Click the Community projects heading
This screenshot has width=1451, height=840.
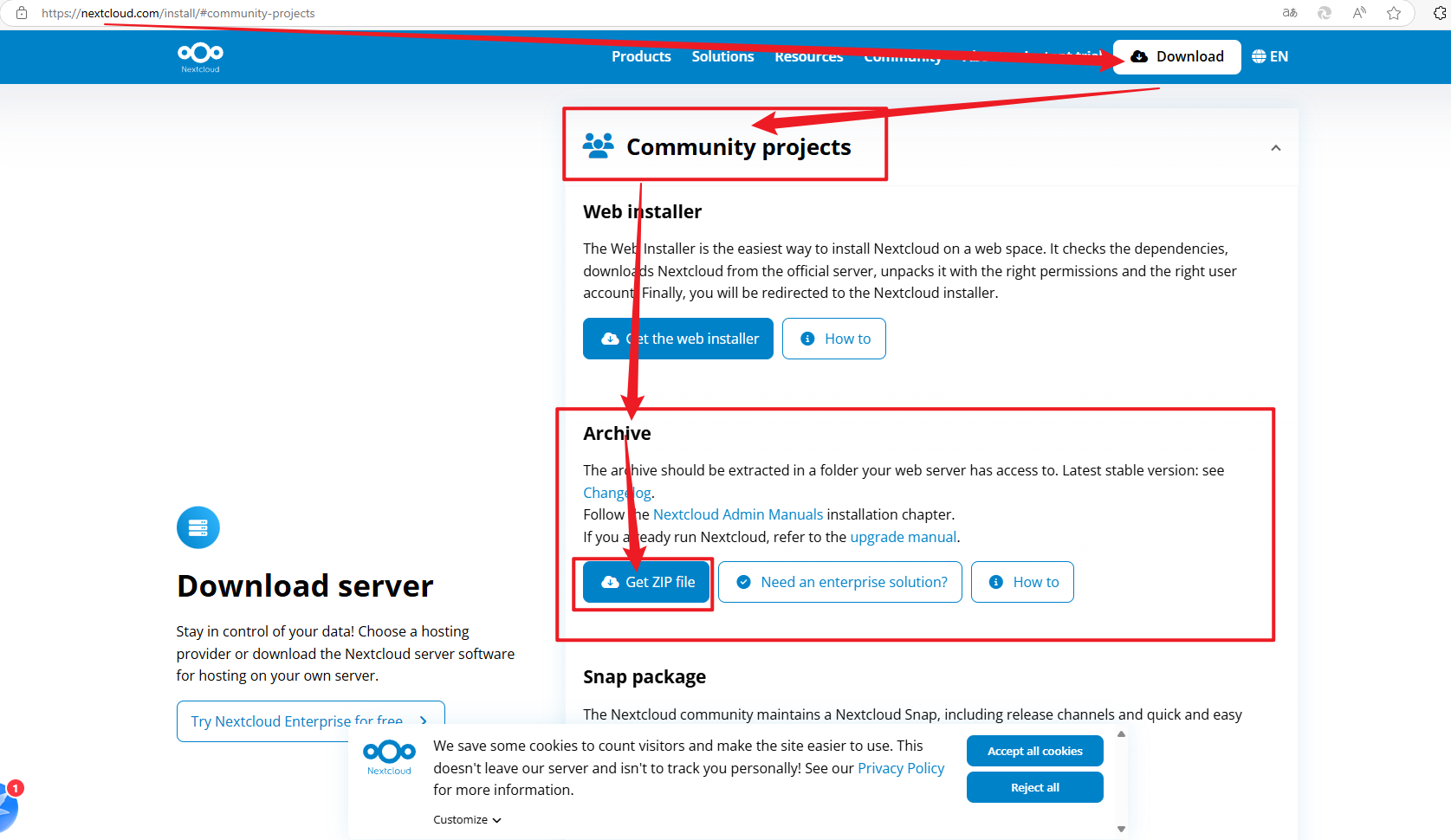pos(739,147)
